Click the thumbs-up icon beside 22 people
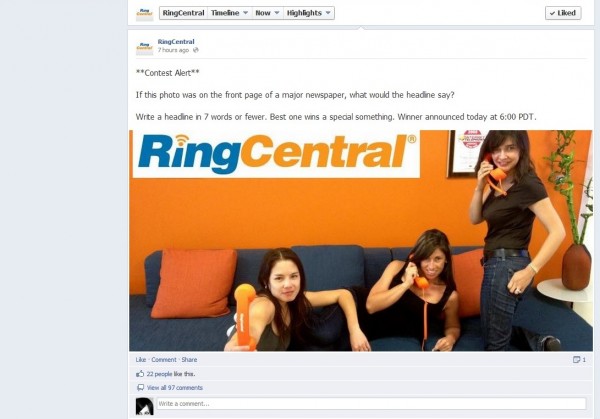This screenshot has width=600, height=419. pos(140,374)
